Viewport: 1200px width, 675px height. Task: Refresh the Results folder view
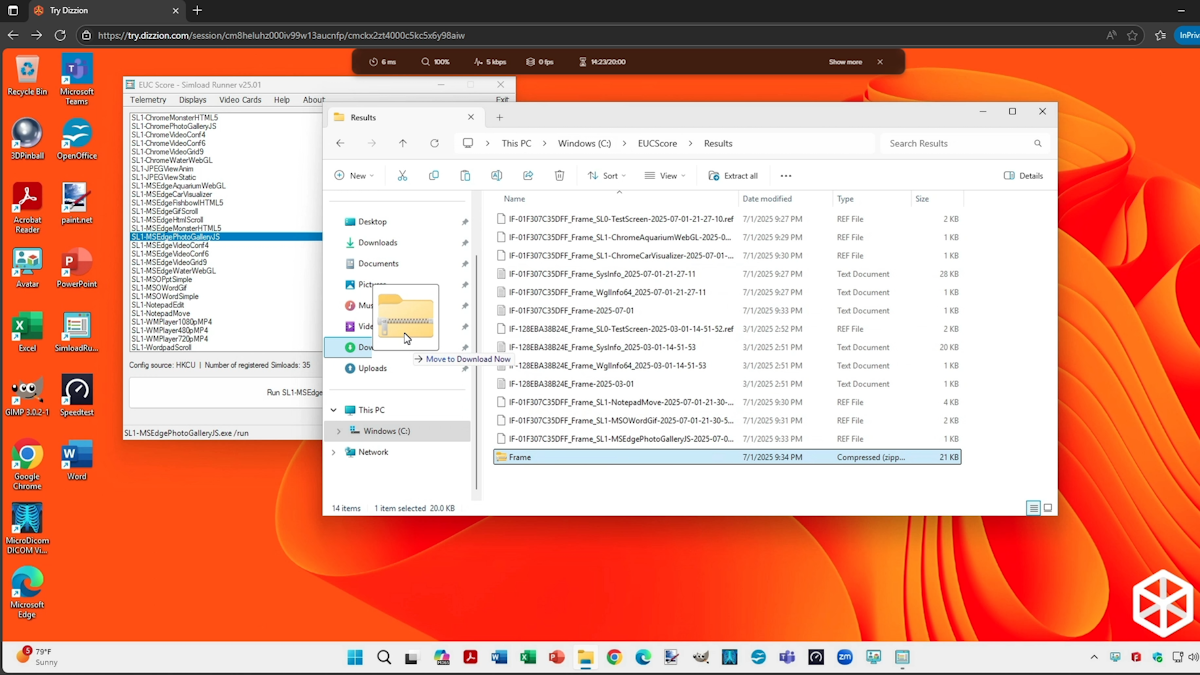coord(434,144)
